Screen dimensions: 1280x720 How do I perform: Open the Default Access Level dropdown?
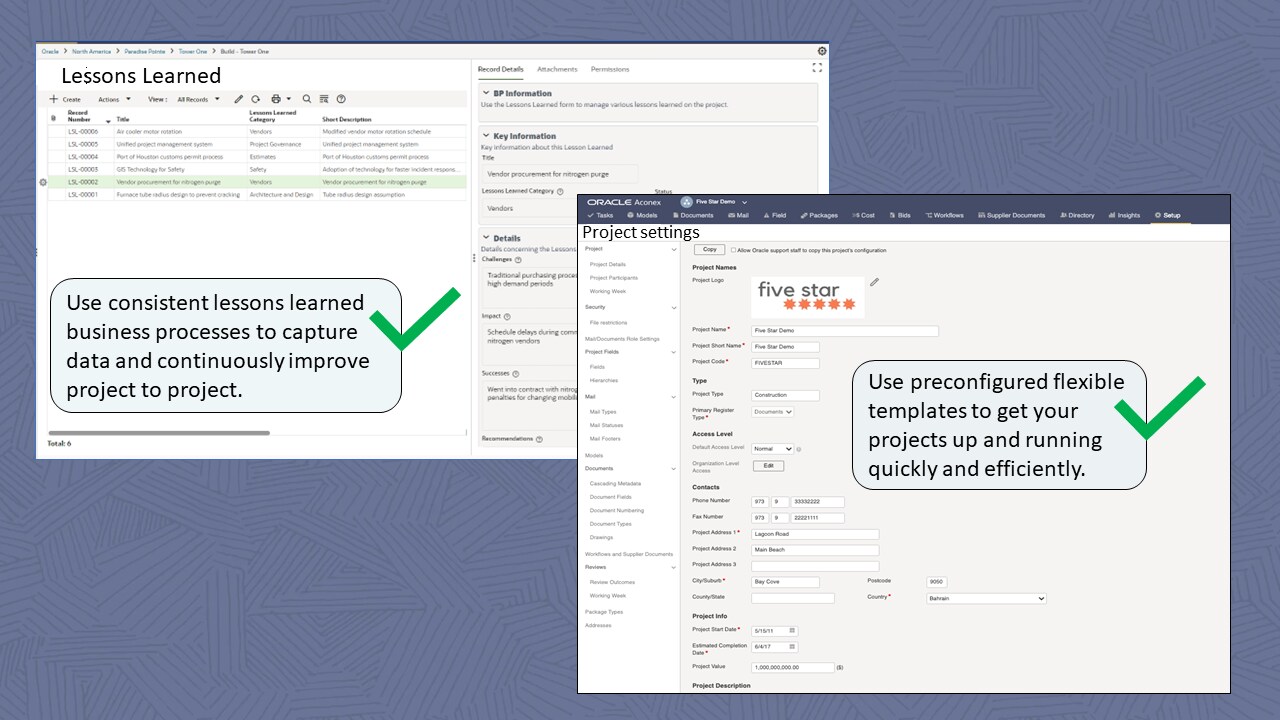[x=773, y=449]
